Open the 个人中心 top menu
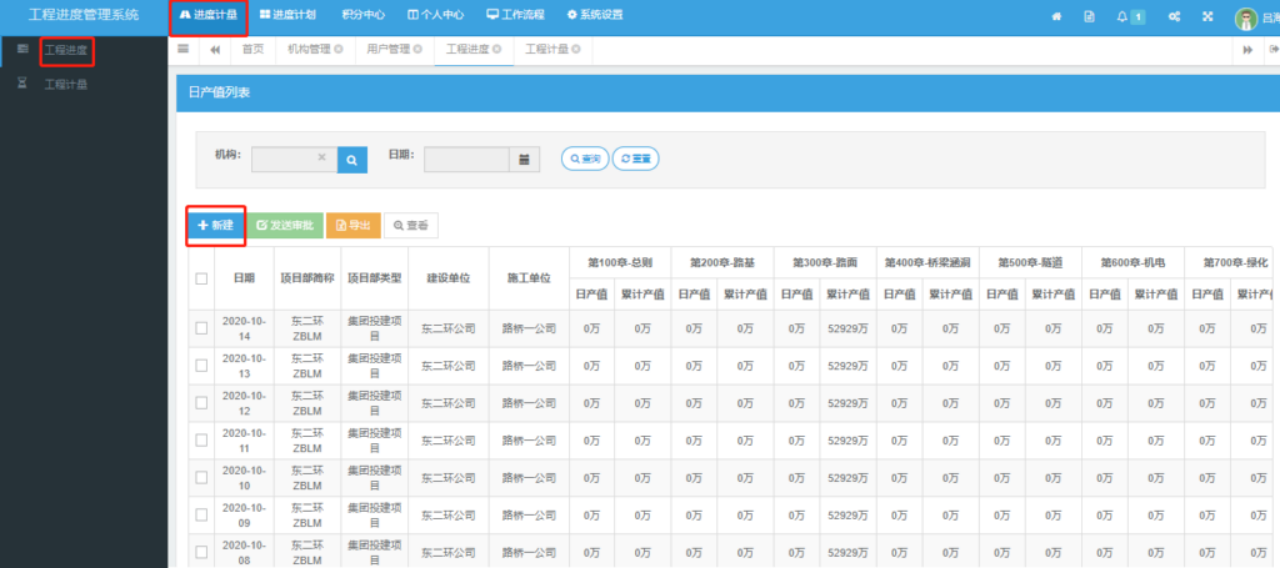 click(436, 15)
